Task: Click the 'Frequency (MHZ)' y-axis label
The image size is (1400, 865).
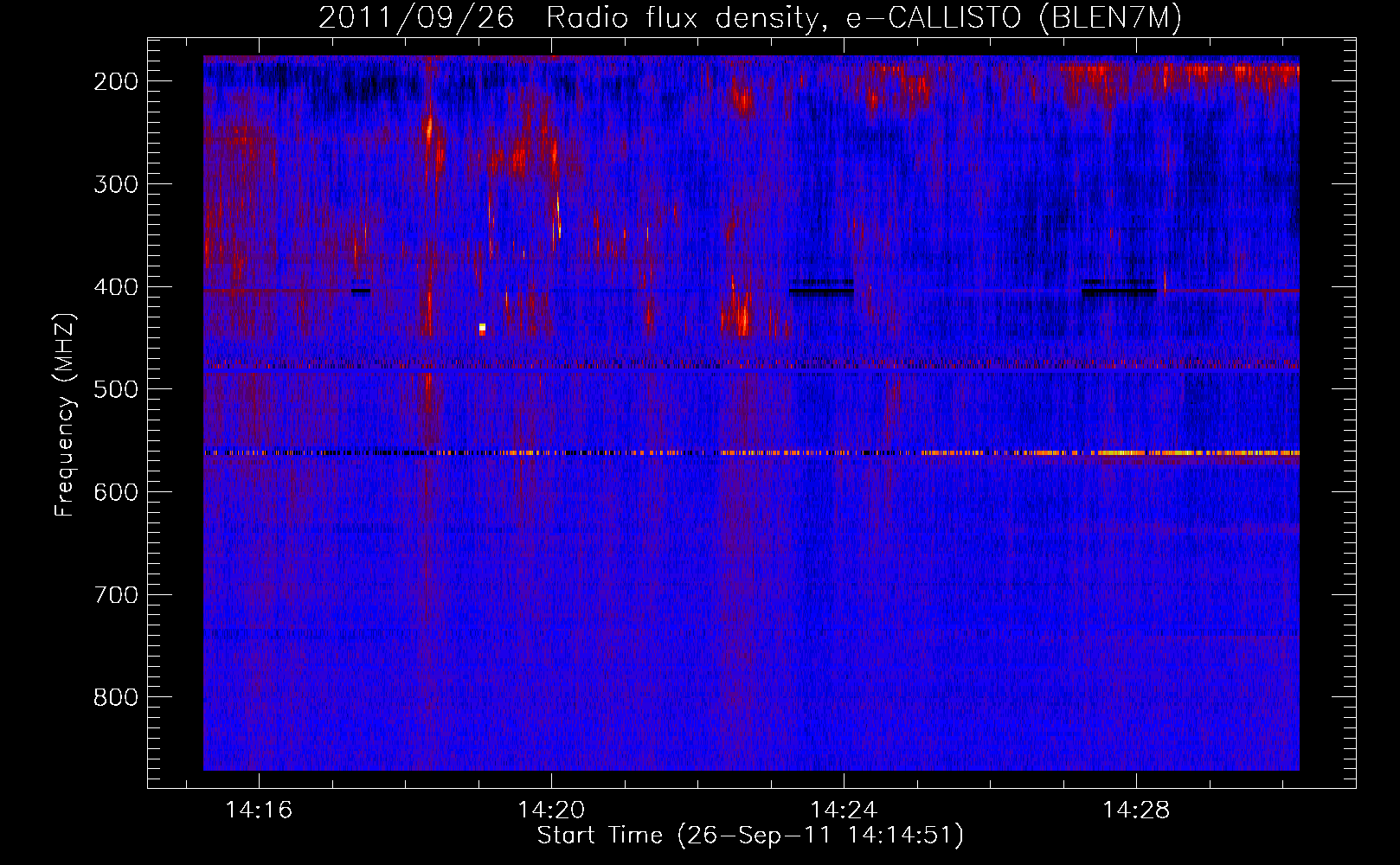Action: point(65,414)
